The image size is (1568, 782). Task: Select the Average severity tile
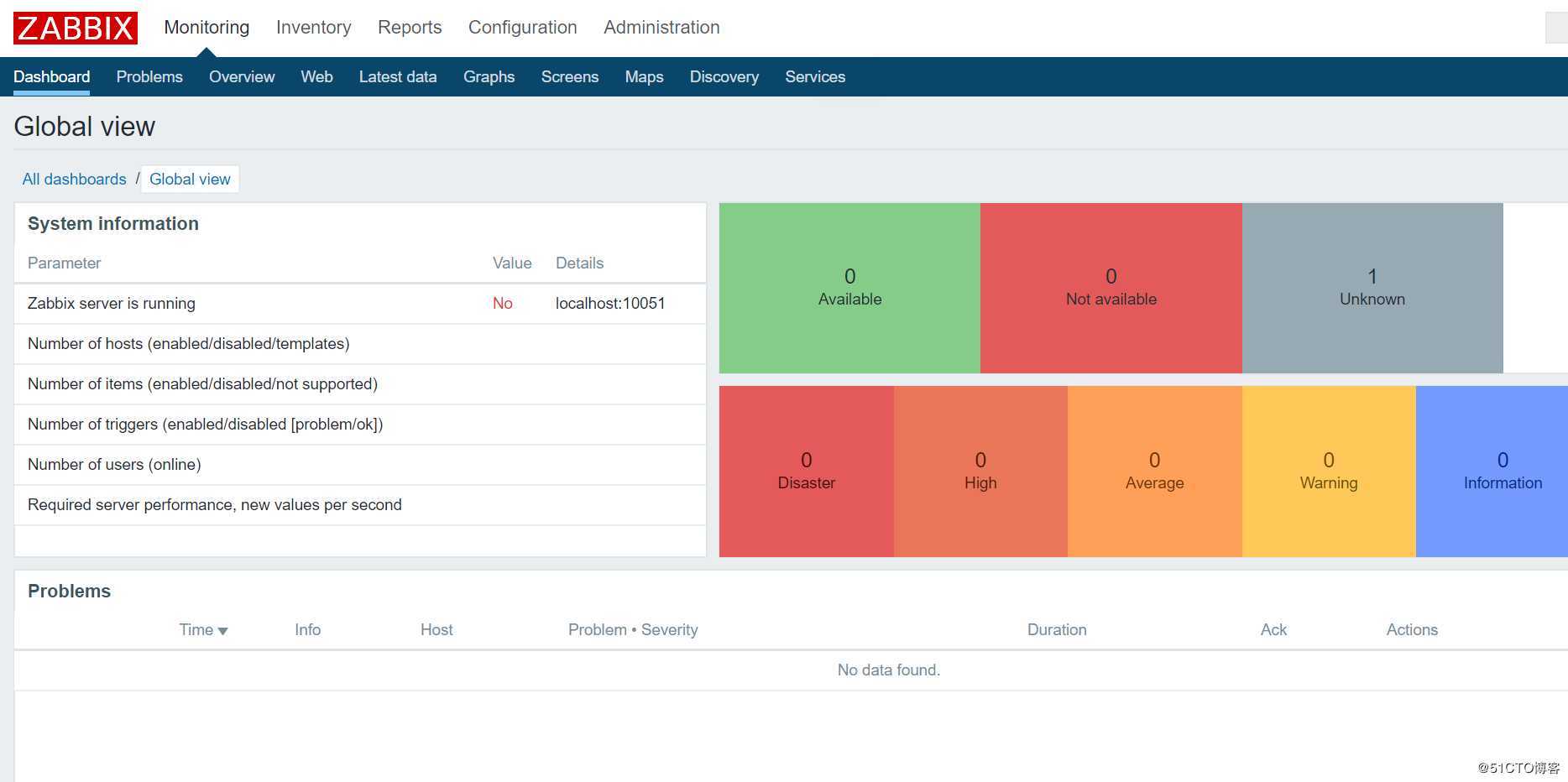click(x=1155, y=472)
